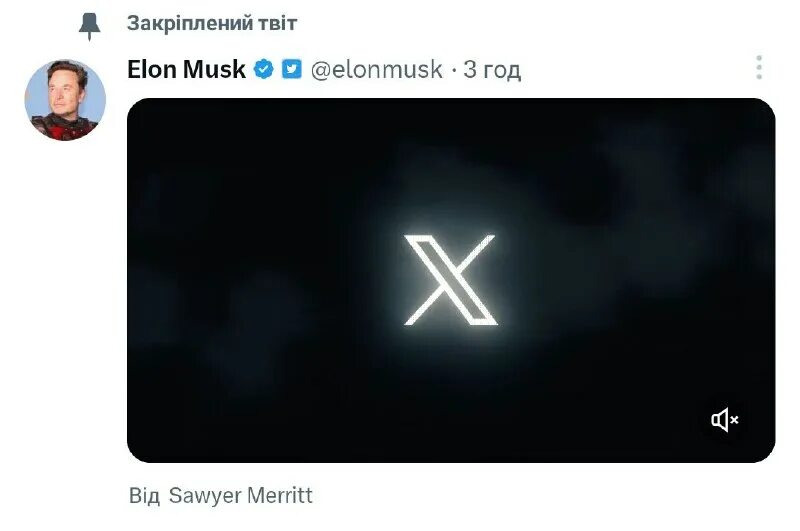Open the @elonmusk handle link

point(377,70)
